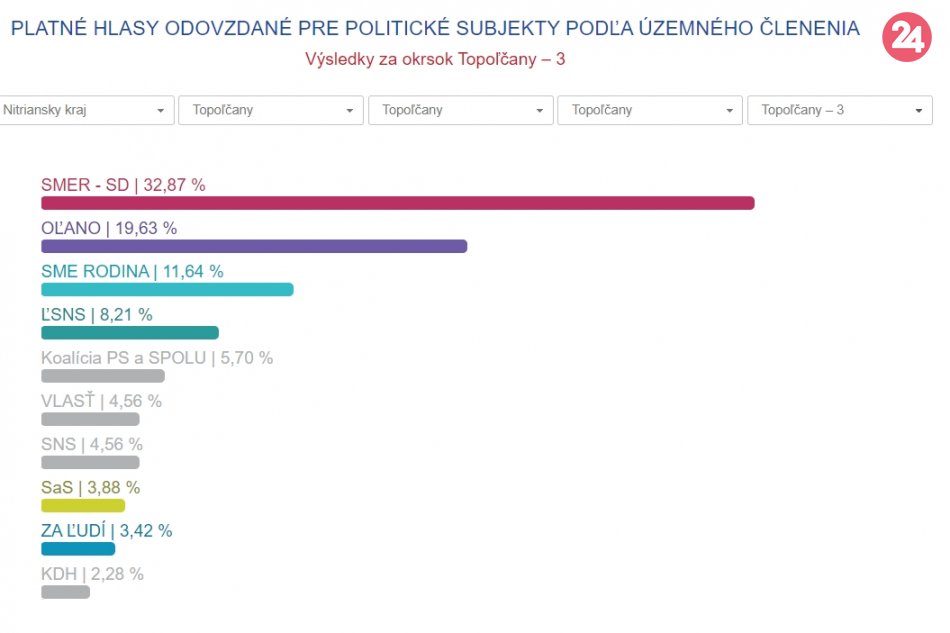This screenshot has height=633, width=950.
Task: Open the second Topoľčany dropdown
Action: click(x=460, y=110)
